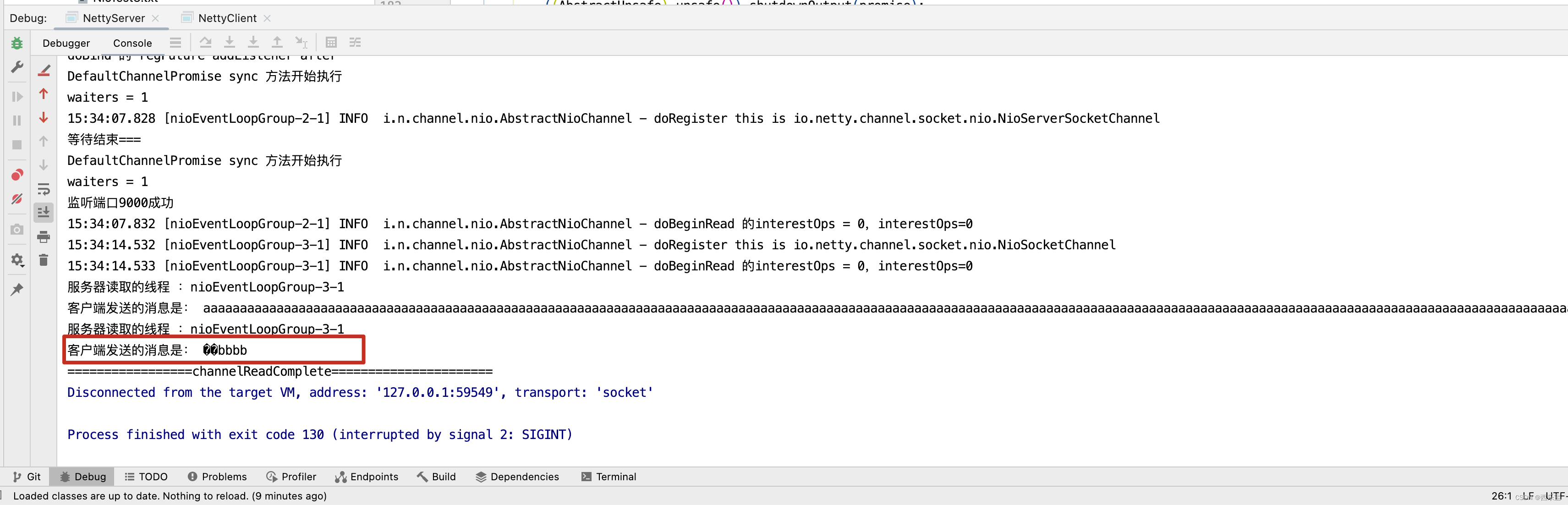Image resolution: width=1568 pixels, height=505 pixels.
Task: Toggle Mute Breakpoints icon
Action: click(x=17, y=199)
